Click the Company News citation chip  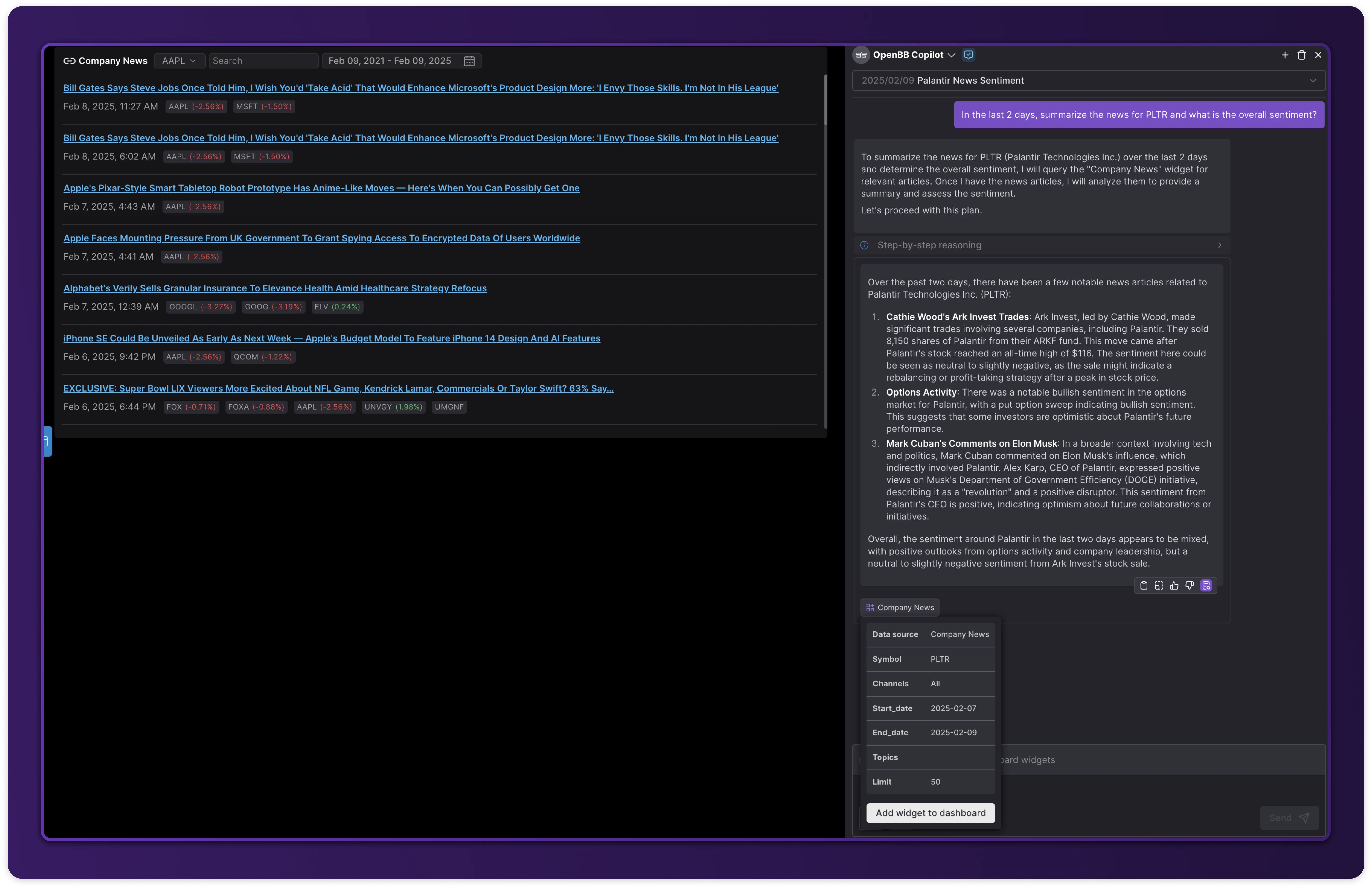899,608
